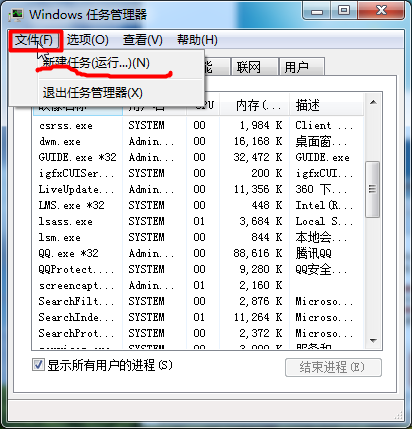Viewport: 412px width, 429px height.
Task: Select the igfxCUISer... process row
Action: pyautogui.click(x=197, y=173)
